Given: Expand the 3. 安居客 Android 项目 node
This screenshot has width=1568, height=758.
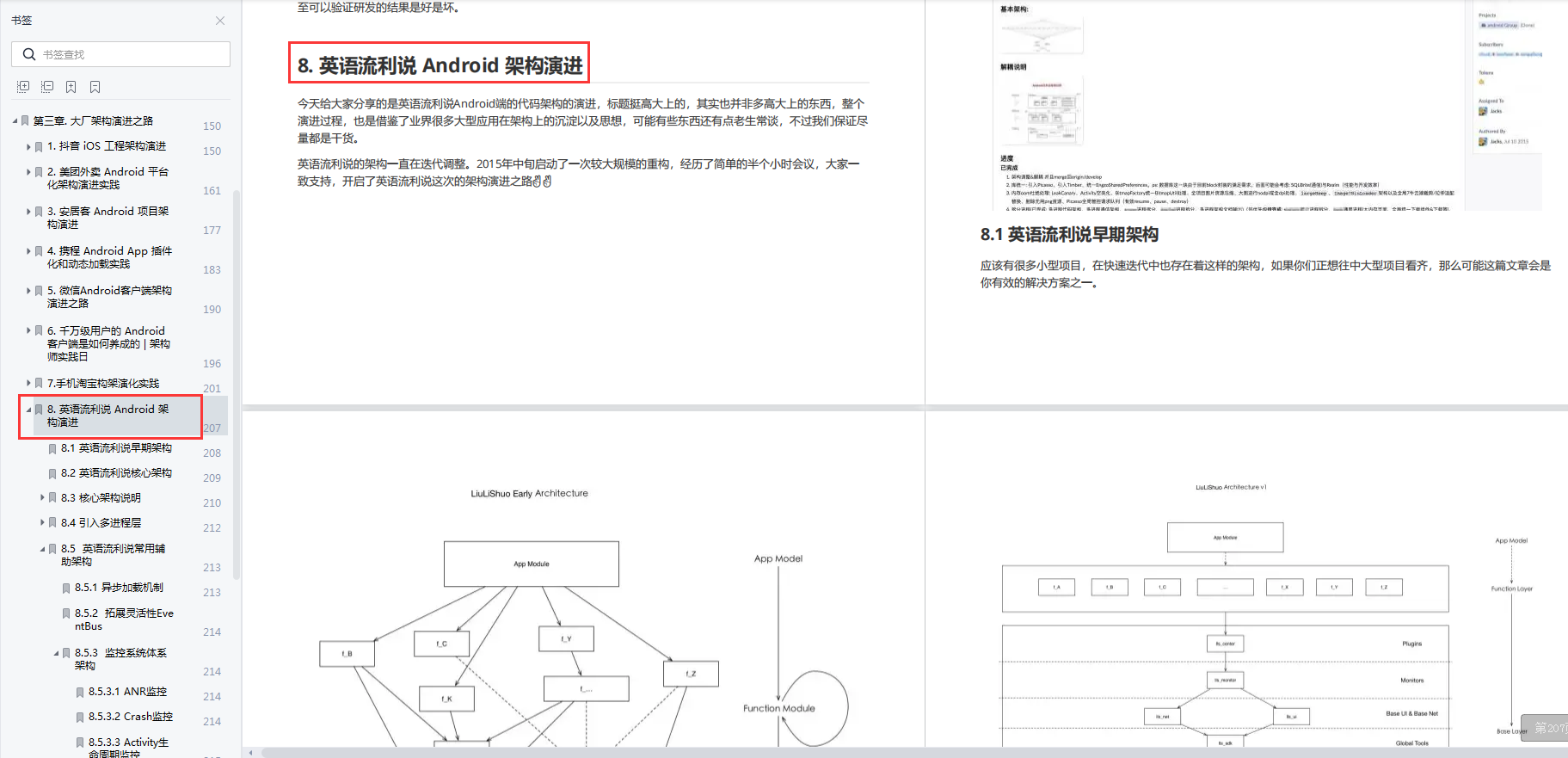Looking at the screenshot, I should point(28,212).
